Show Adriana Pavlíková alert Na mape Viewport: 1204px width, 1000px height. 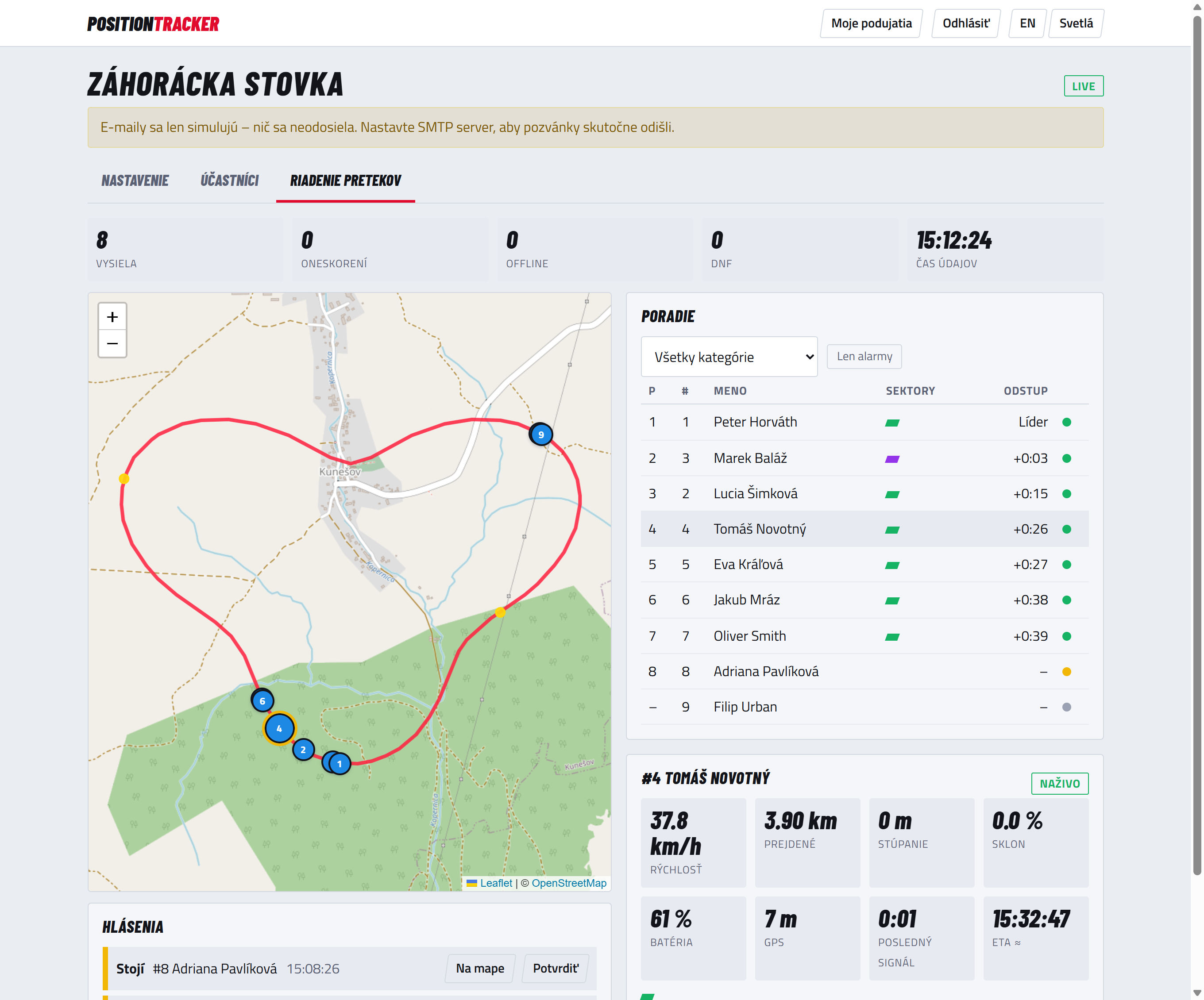coord(480,969)
